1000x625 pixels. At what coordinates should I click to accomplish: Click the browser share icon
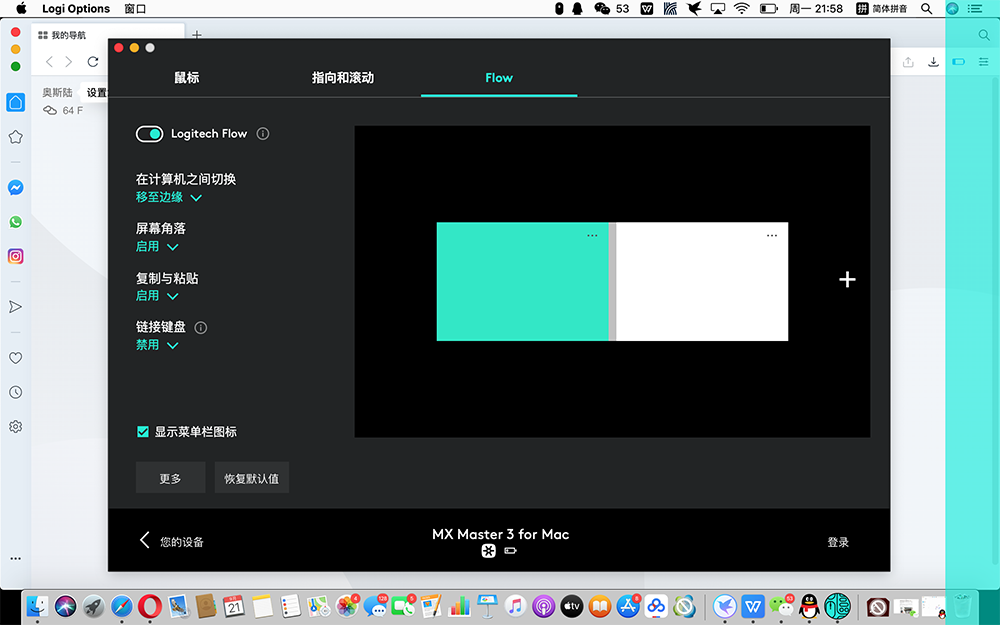click(908, 62)
